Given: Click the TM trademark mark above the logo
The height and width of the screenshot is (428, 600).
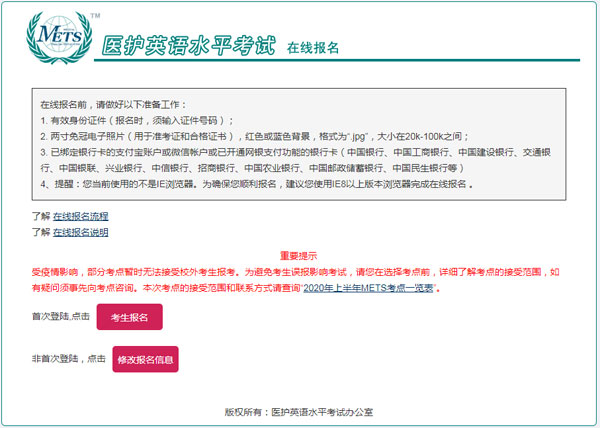Looking at the screenshot, I should pos(95,17).
